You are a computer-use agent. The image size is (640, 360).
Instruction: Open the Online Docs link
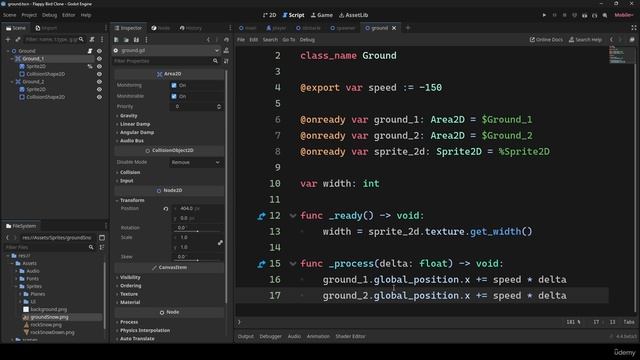(x=546, y=40)
